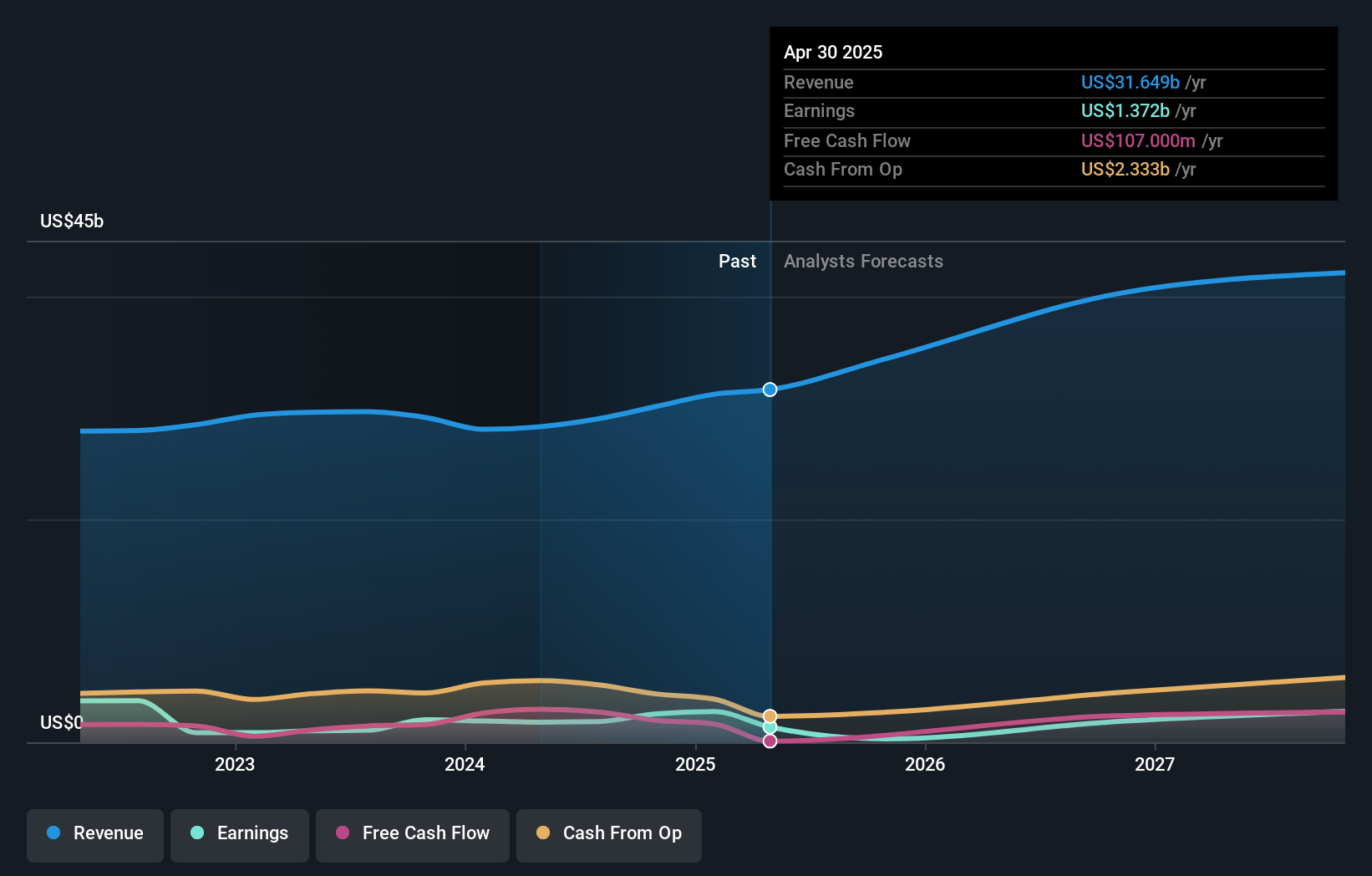Viewport: 1372px width, 876px height.
Task: Click the 2024 x-axis label
Action: pyautogui.click(x=465, y=765)
